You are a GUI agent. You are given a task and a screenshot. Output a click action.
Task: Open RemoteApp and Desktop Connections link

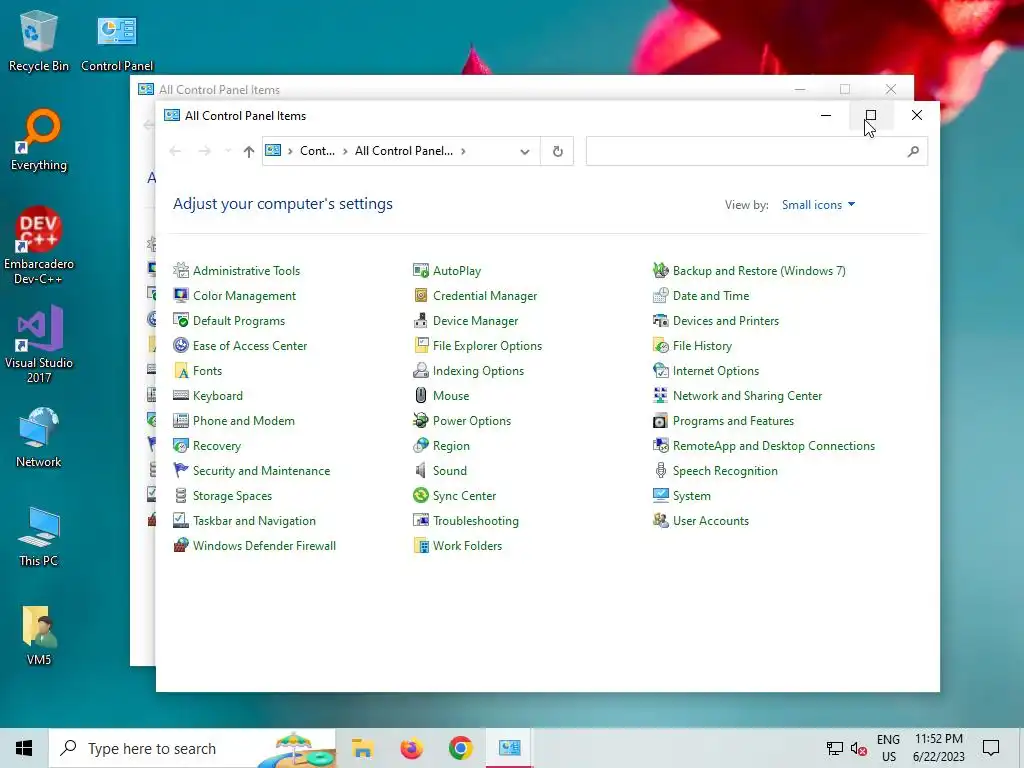773,445
